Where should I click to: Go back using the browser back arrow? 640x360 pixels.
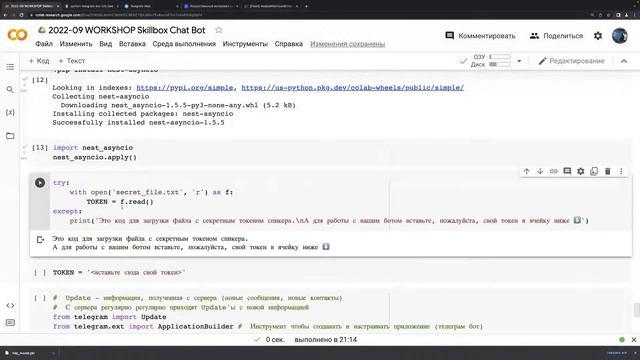pos(5,15)
